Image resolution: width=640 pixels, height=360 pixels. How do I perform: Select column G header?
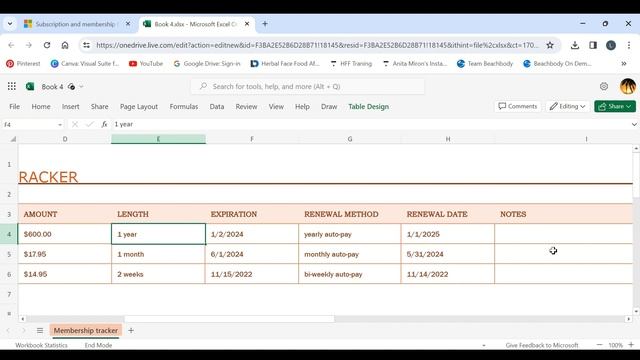tap(350, 139)
